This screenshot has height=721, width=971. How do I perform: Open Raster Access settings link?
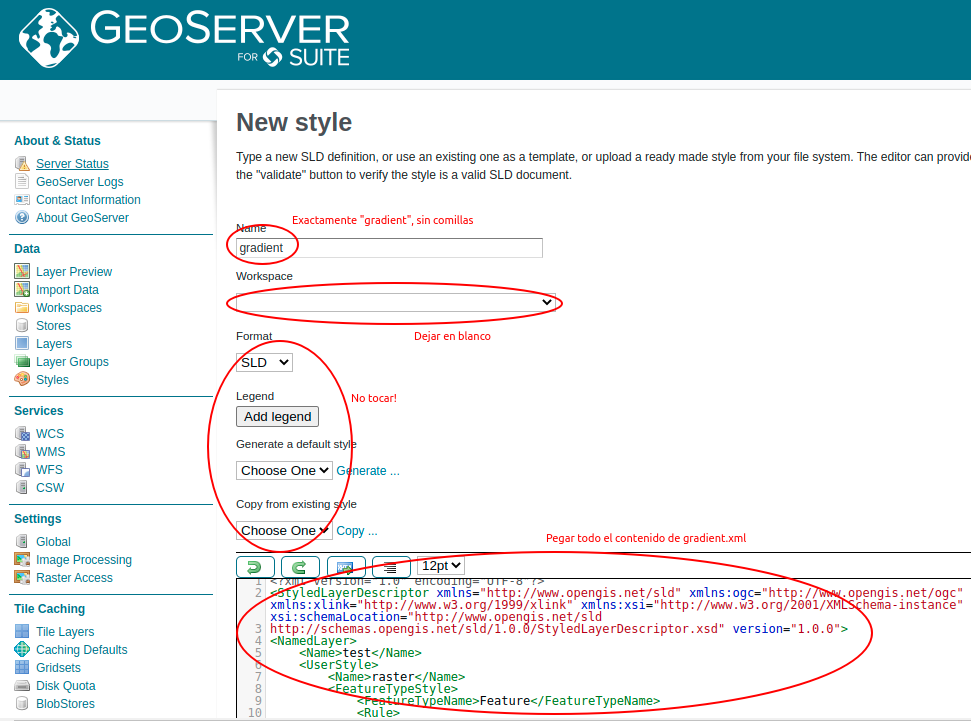(74, 577)
